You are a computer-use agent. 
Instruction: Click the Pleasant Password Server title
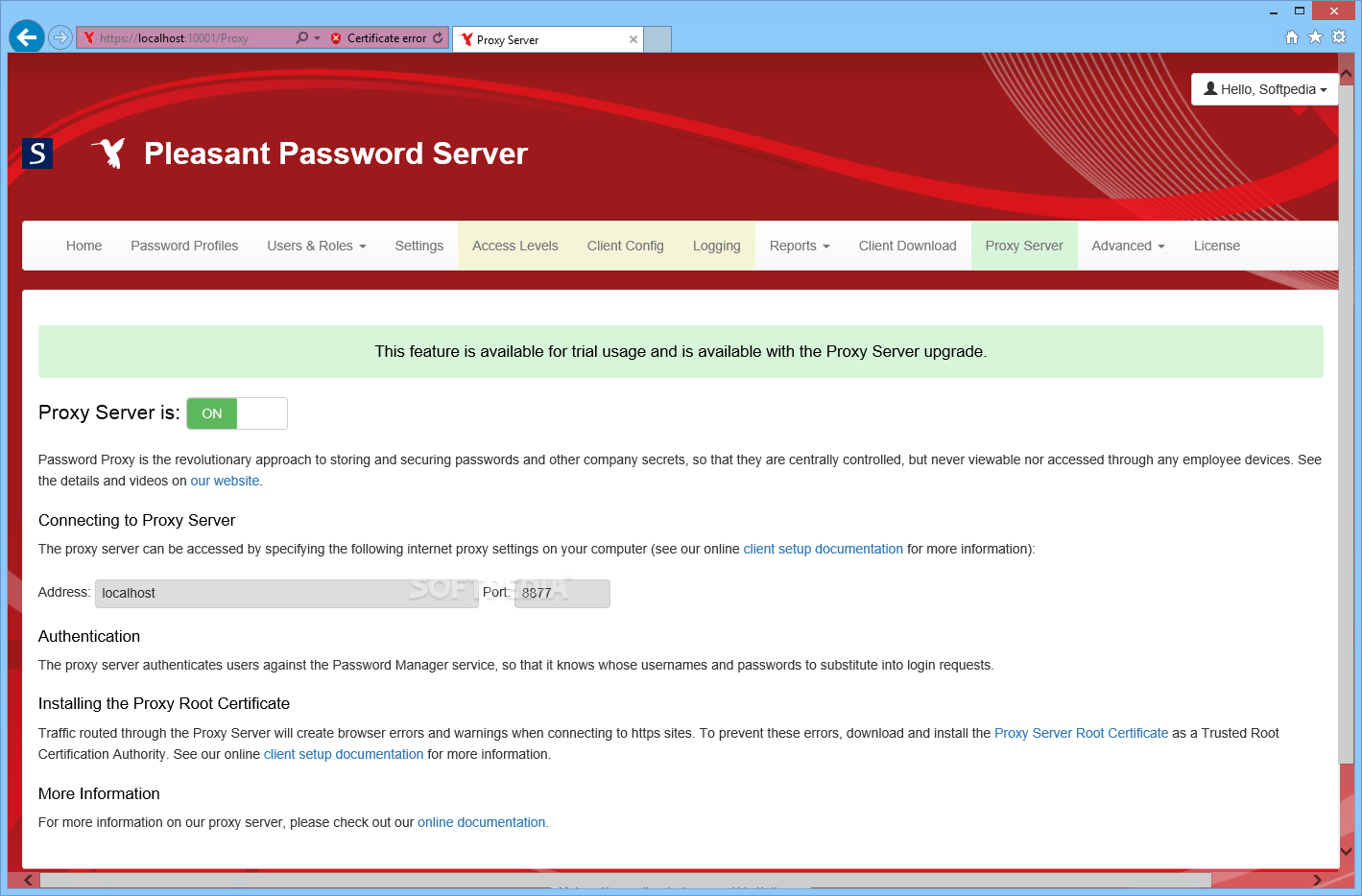(x=336, y=153)
